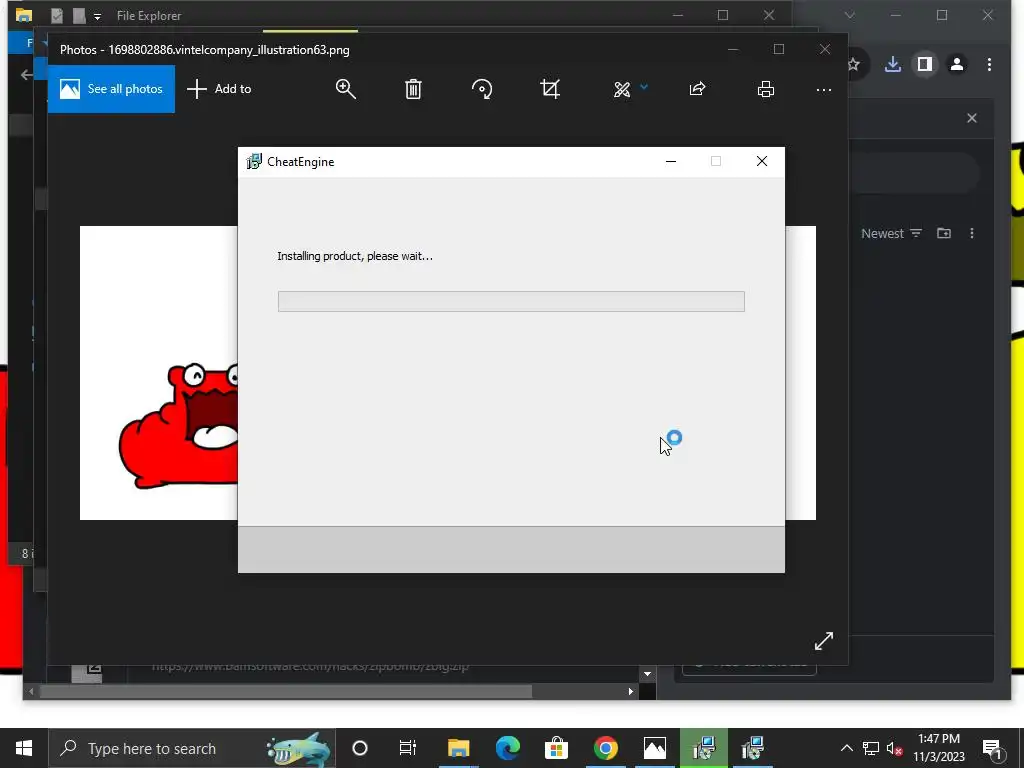Toggle fullscreen with diagonal arrows icon

[x=824, y=641]
